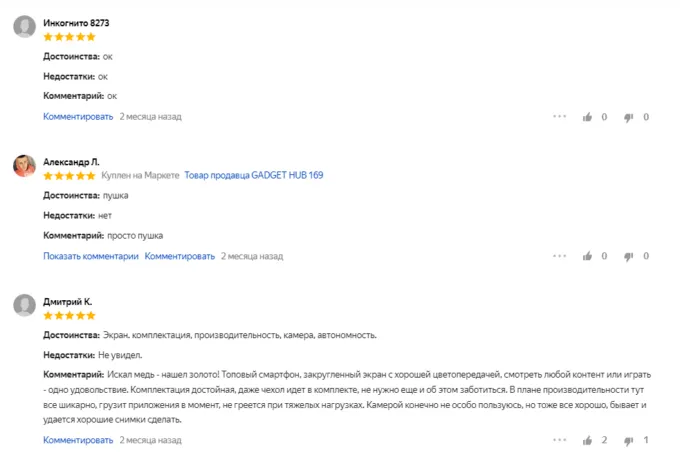Click Комментировать under Инкогнито 8273 review

(78, 117)
